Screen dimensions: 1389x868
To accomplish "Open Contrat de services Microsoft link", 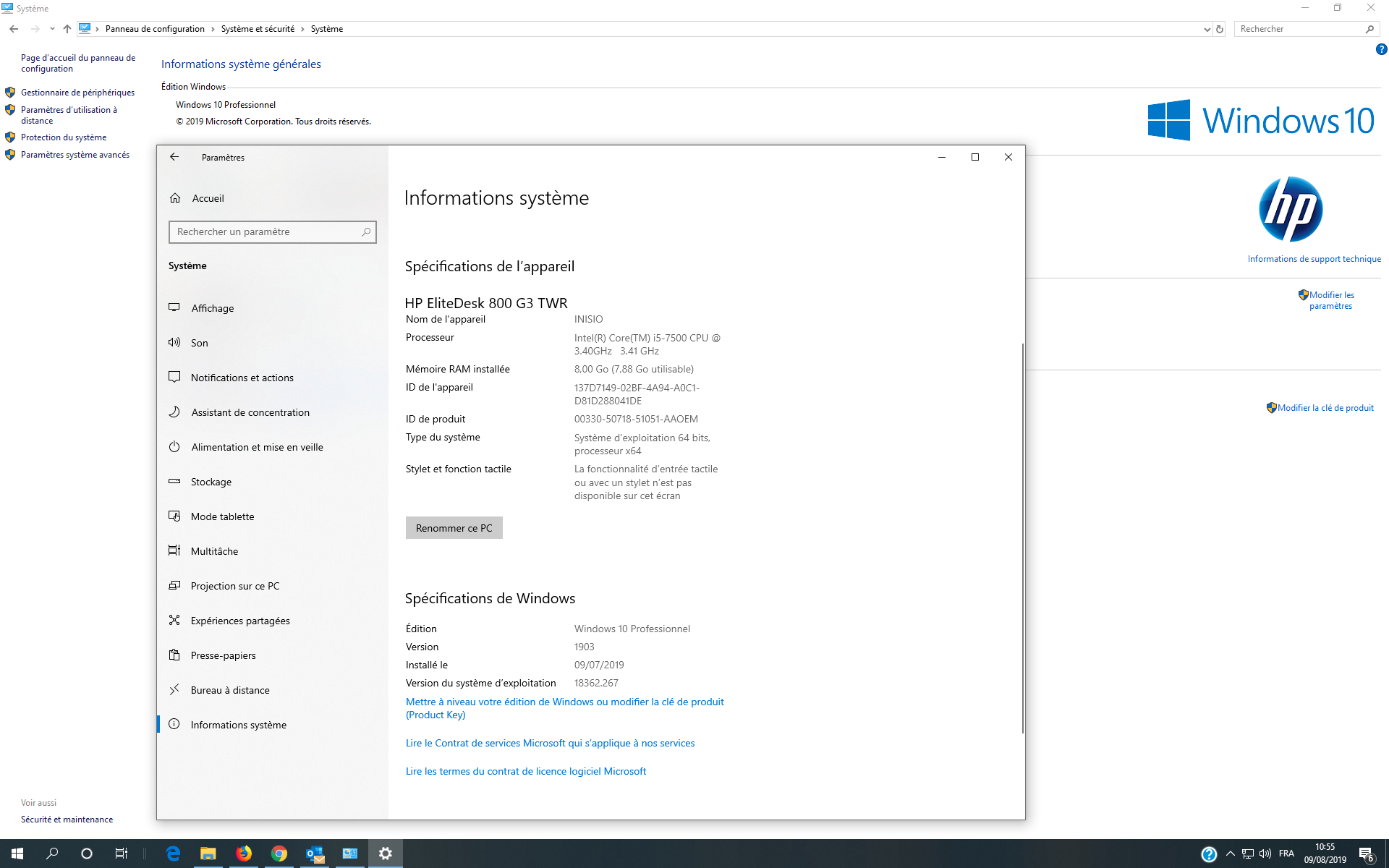I will (x=550, y=743).
